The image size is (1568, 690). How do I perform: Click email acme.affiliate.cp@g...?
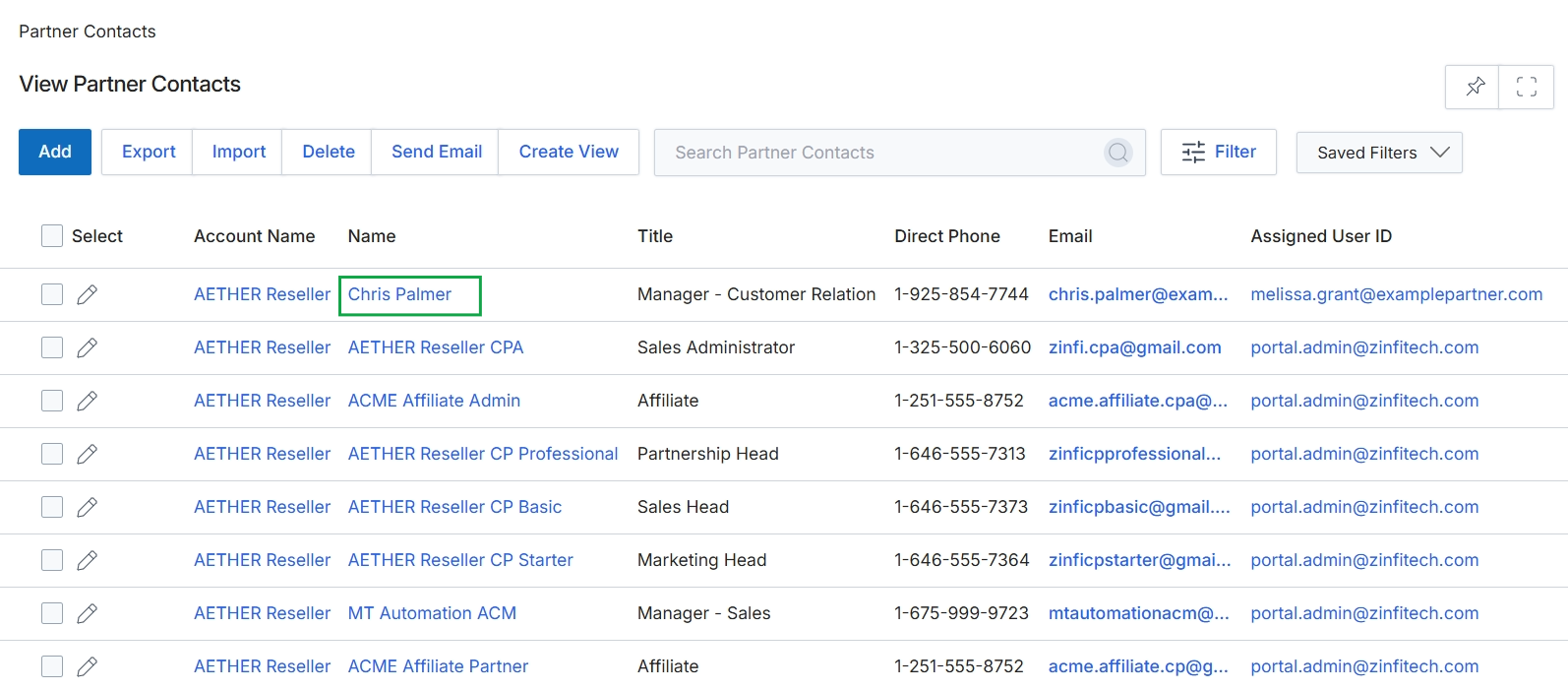pyautogui.click(x=1138, y=666)
